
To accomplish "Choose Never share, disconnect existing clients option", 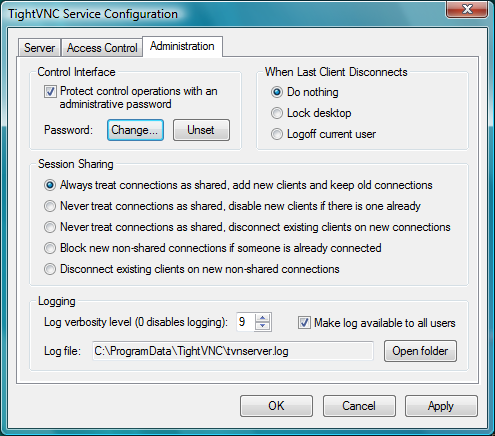I will coord(50,227).
